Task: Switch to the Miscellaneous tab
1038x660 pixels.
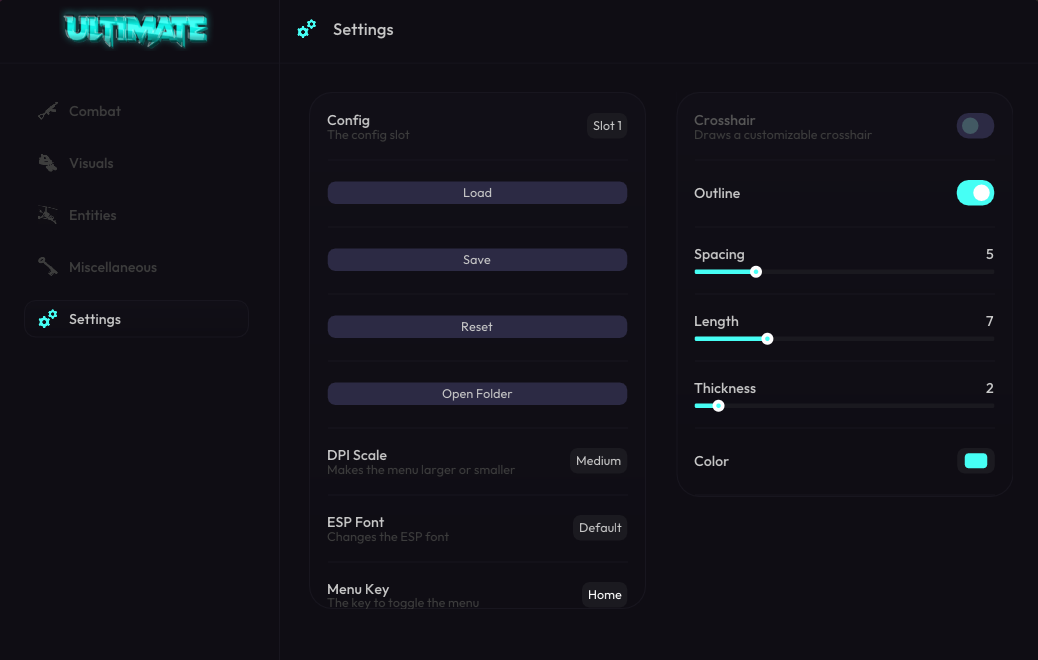Action: tap(112, 267)
